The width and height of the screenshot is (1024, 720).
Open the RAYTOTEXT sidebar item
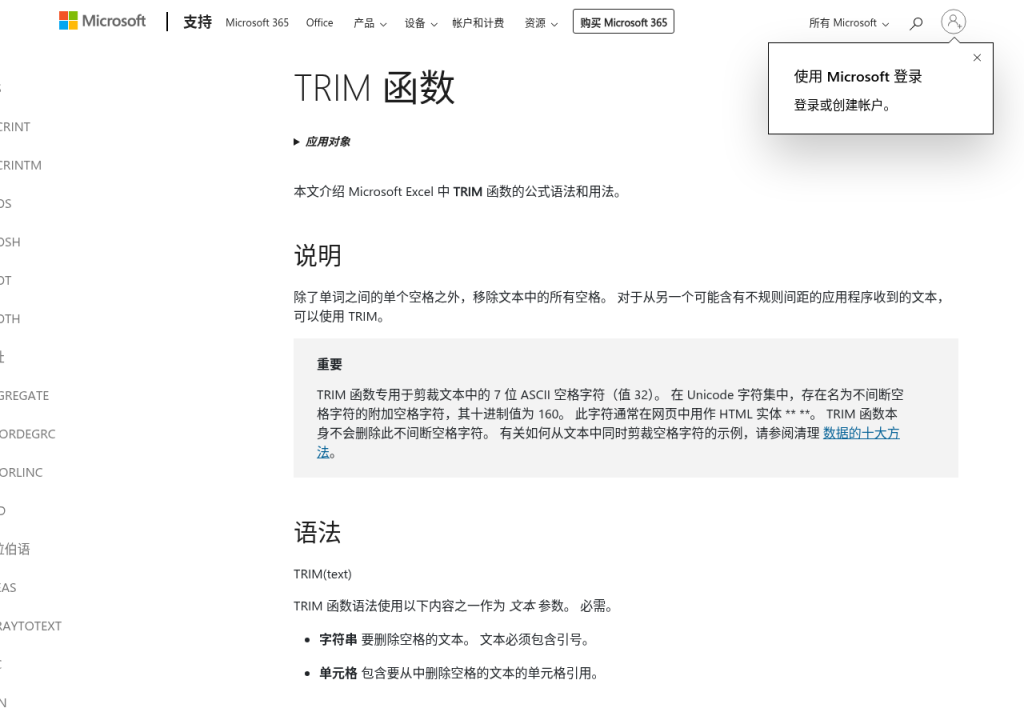tap(31, 626)
